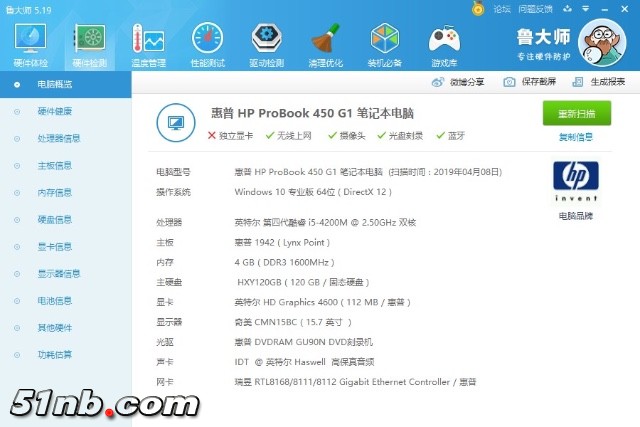Switch to the 硬件检测 tab
The height and width of the screenshot is (427, 640).
click(90, 42)
